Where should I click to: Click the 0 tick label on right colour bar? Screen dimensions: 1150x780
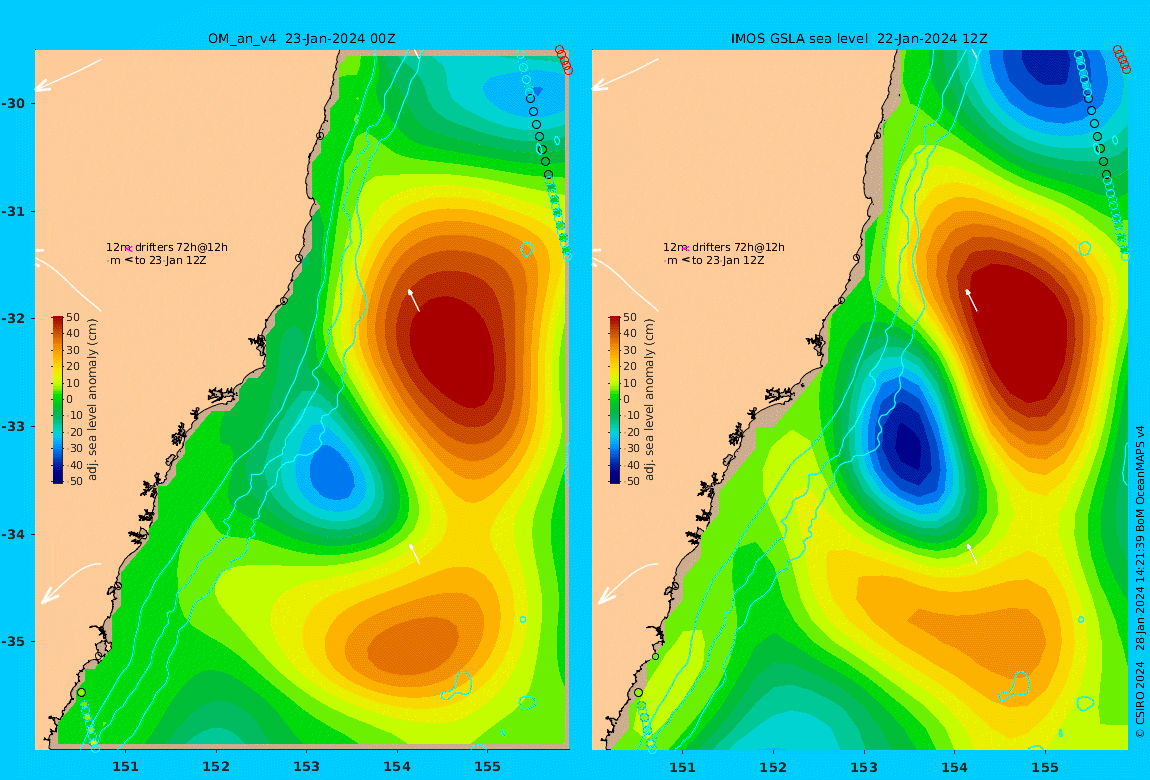(x=626, y=400)
